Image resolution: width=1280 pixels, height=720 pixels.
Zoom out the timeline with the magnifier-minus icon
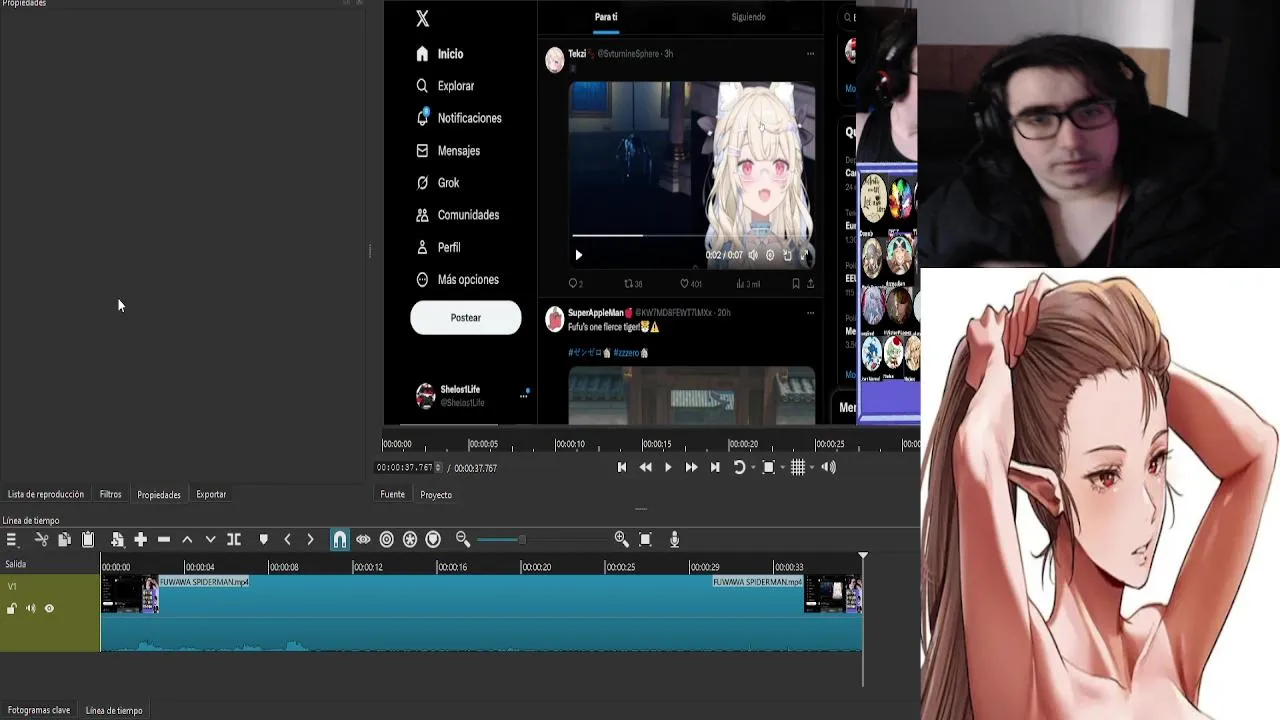click(x=463, y=540)
